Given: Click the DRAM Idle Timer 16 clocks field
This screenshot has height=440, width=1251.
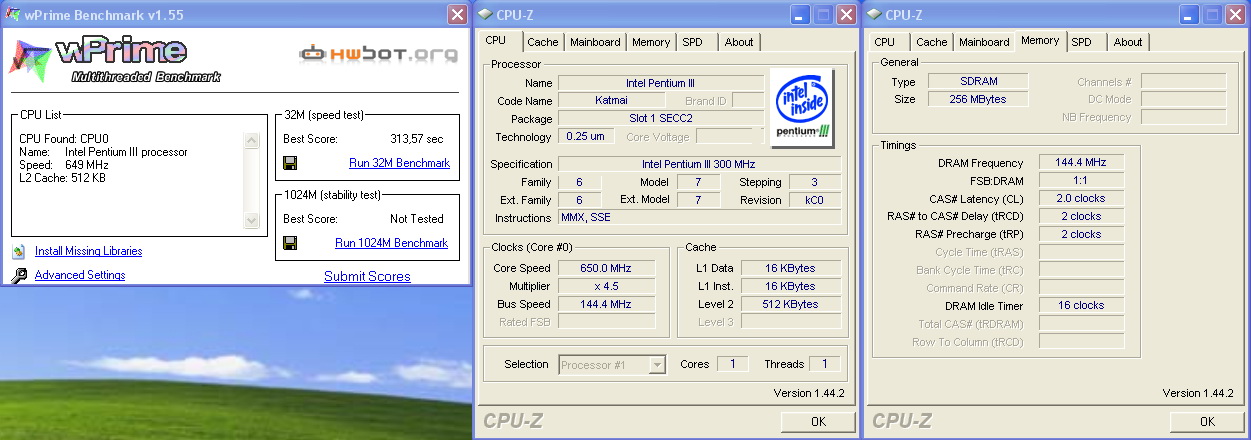Looking at the screenshot, I should click(1081, 306).
